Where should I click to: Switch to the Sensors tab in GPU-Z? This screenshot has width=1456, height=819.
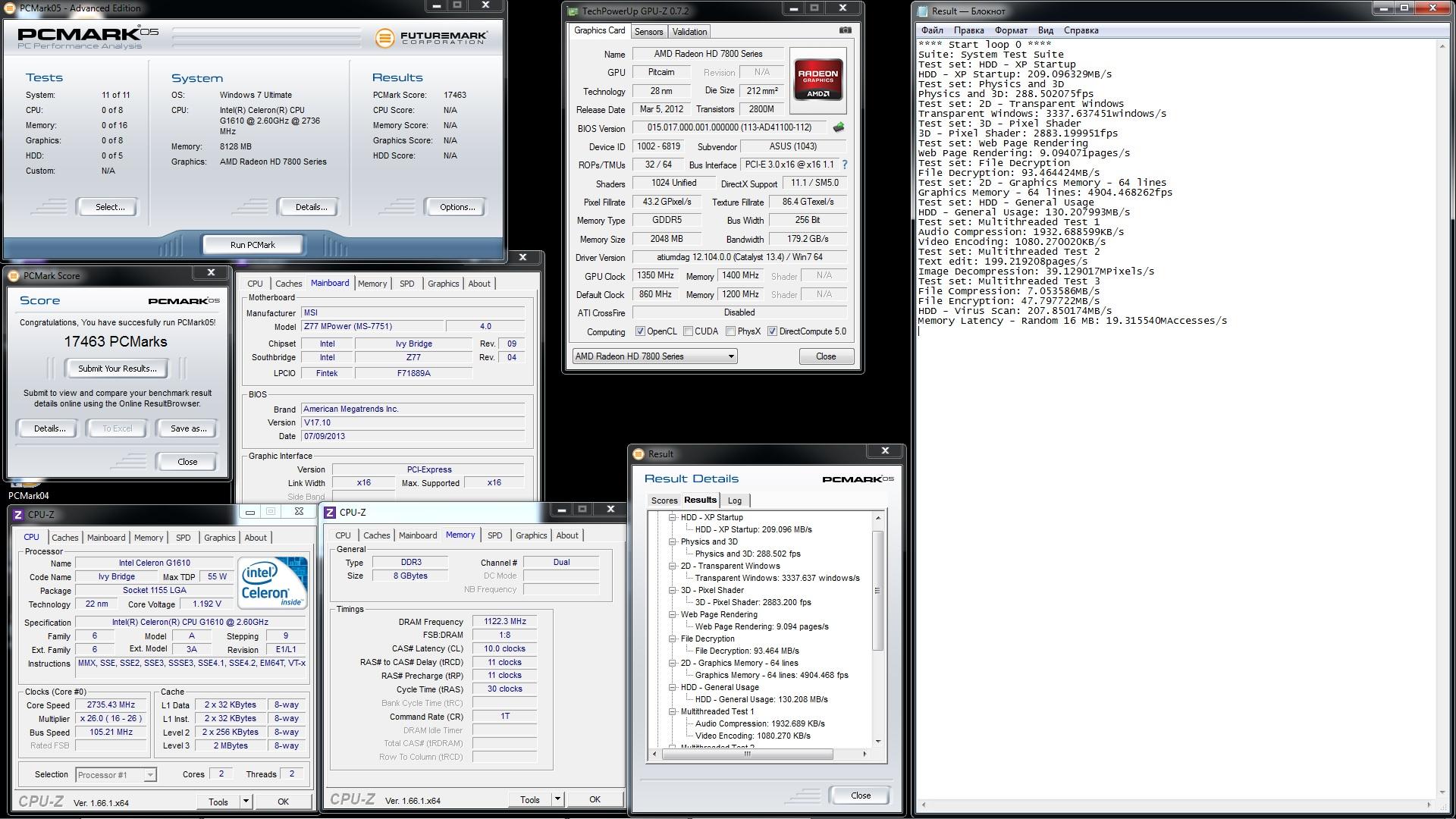[x=648, y=32]
